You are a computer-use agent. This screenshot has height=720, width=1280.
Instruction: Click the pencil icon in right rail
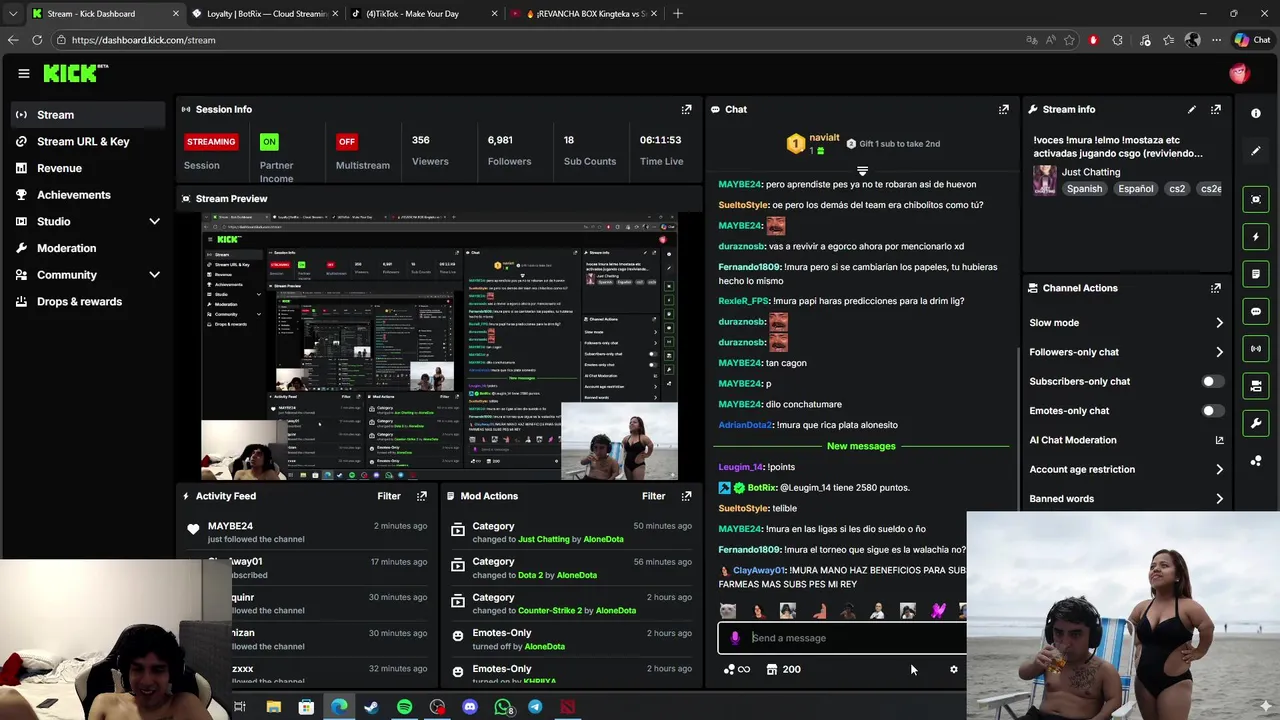[x=1256, y=151]
